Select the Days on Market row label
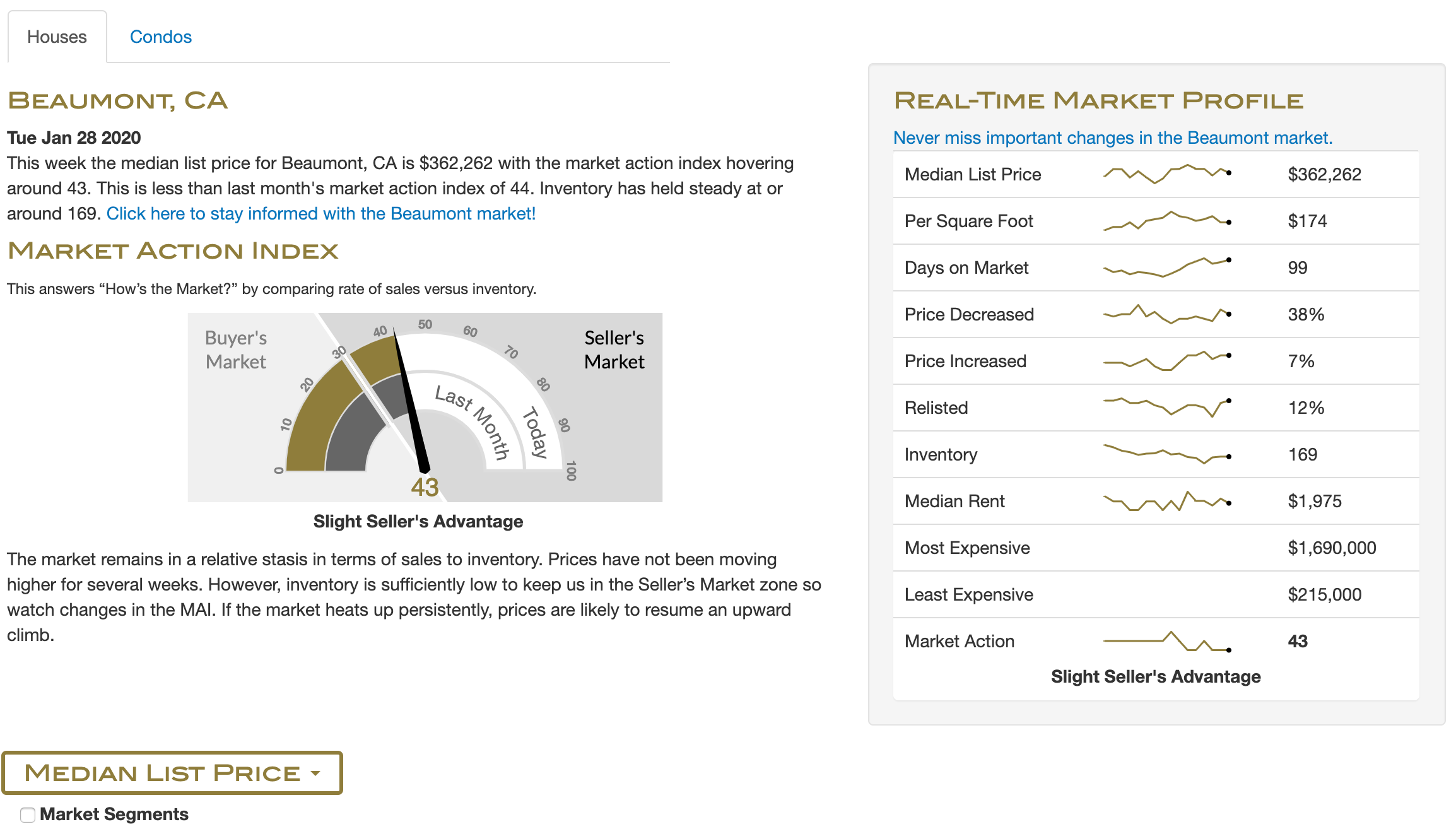Viewport: 1456px width, 829px height. [966, 268]
